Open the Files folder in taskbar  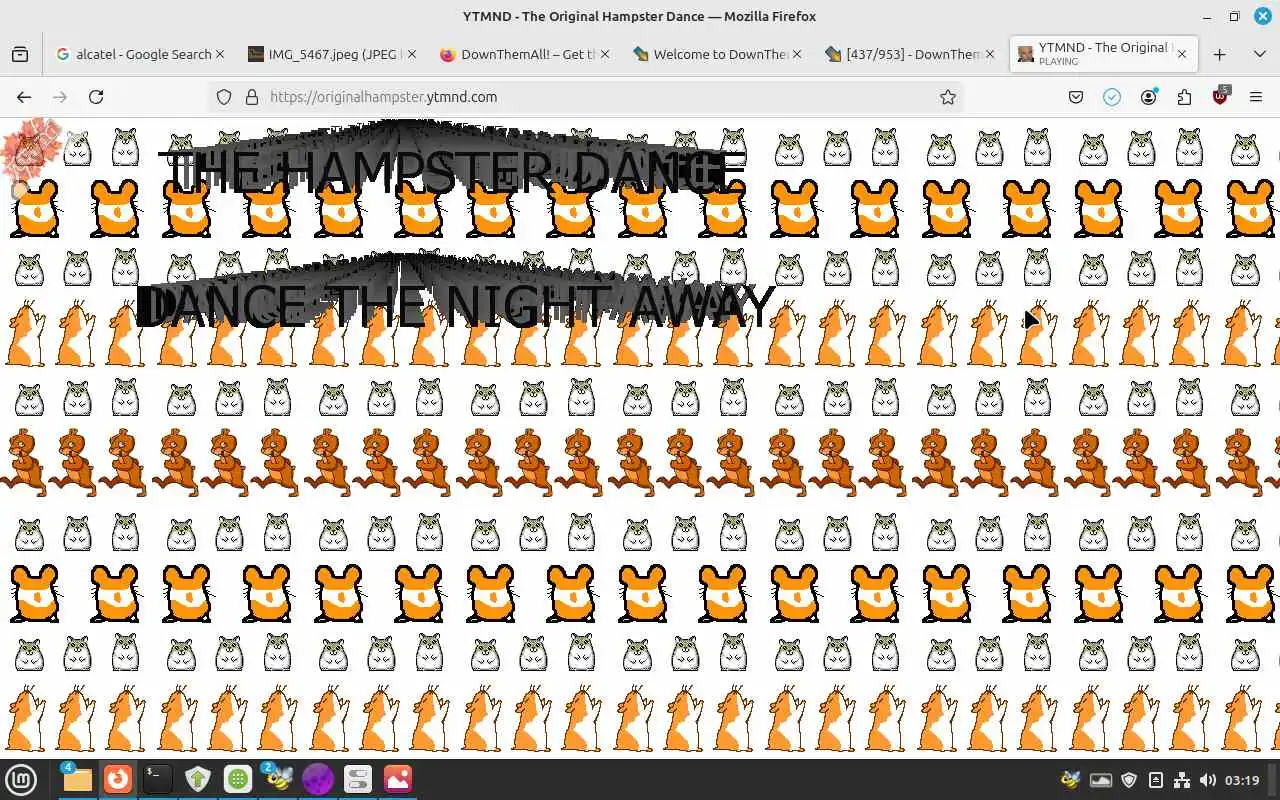77,779
